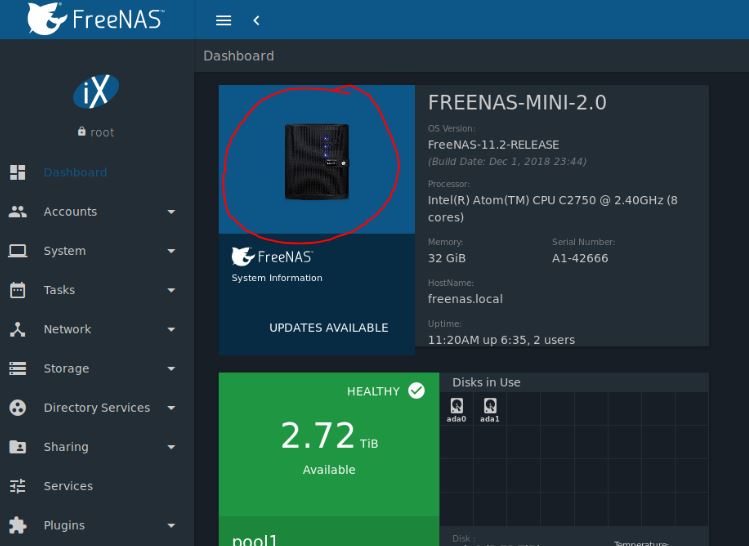Viewport: 749px width, 546px height.
Task: Click the FreeNAS logo in header
Action: tap(95, 19)
